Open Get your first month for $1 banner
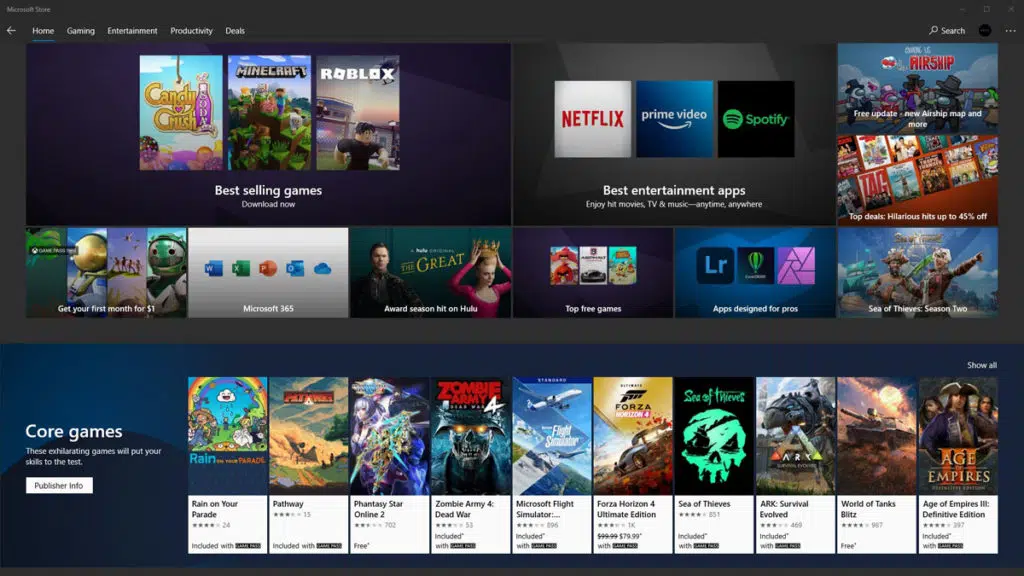 106,272
